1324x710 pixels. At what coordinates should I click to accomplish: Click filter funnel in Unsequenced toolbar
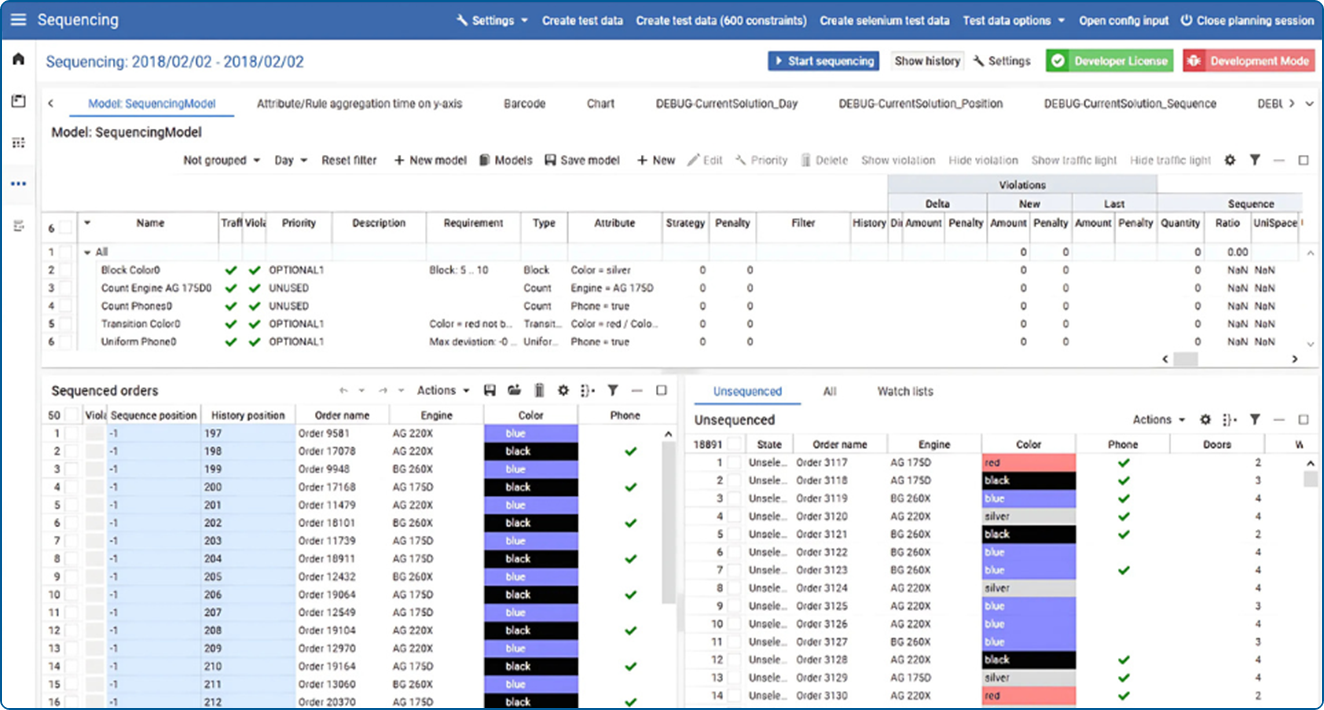pyautogui.click(x=1254, y=420)
